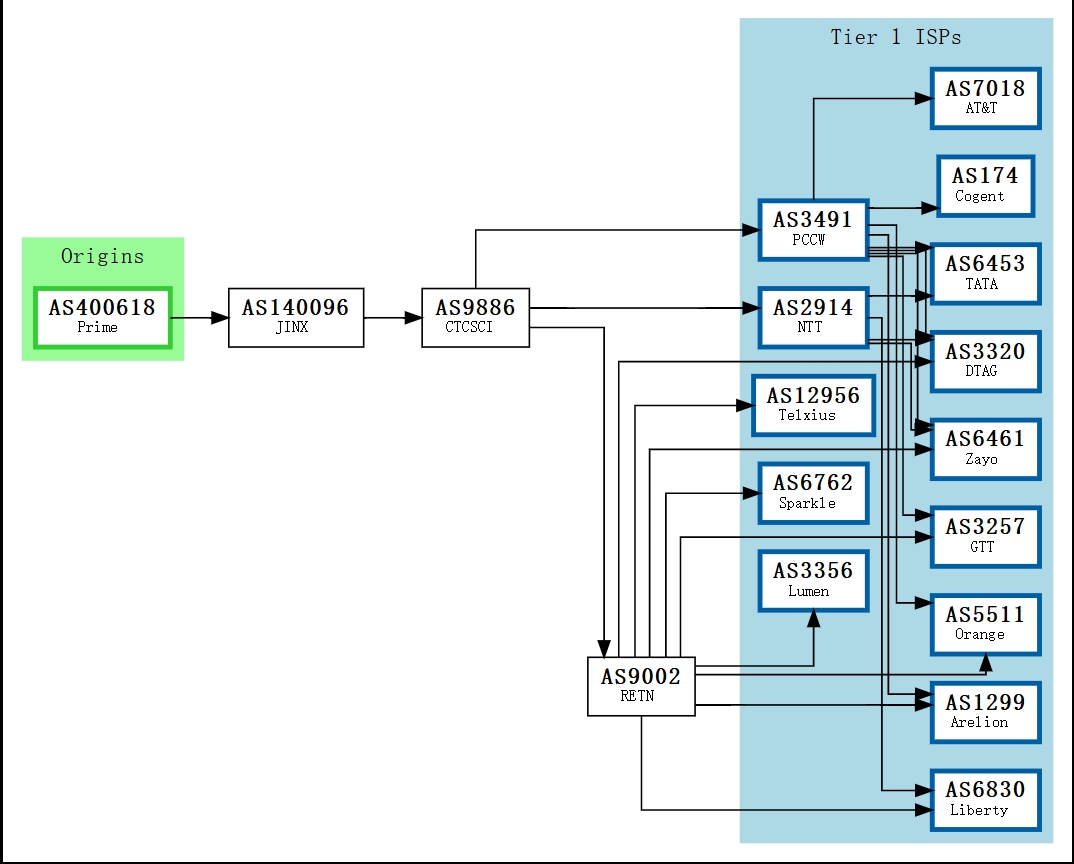Click the AS12956 Telxius node
1074x864 pixels.
(814, 406)
